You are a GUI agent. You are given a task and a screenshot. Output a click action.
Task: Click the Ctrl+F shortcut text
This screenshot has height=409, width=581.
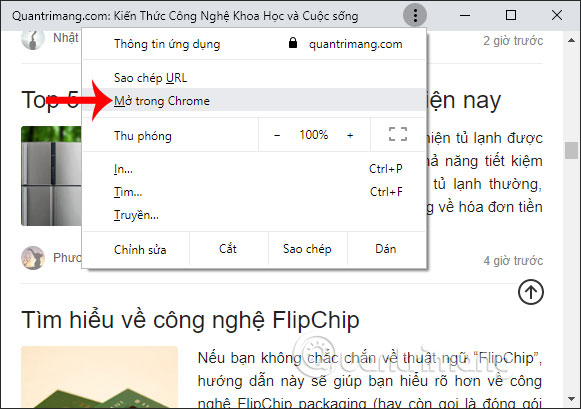pos(386,192)
